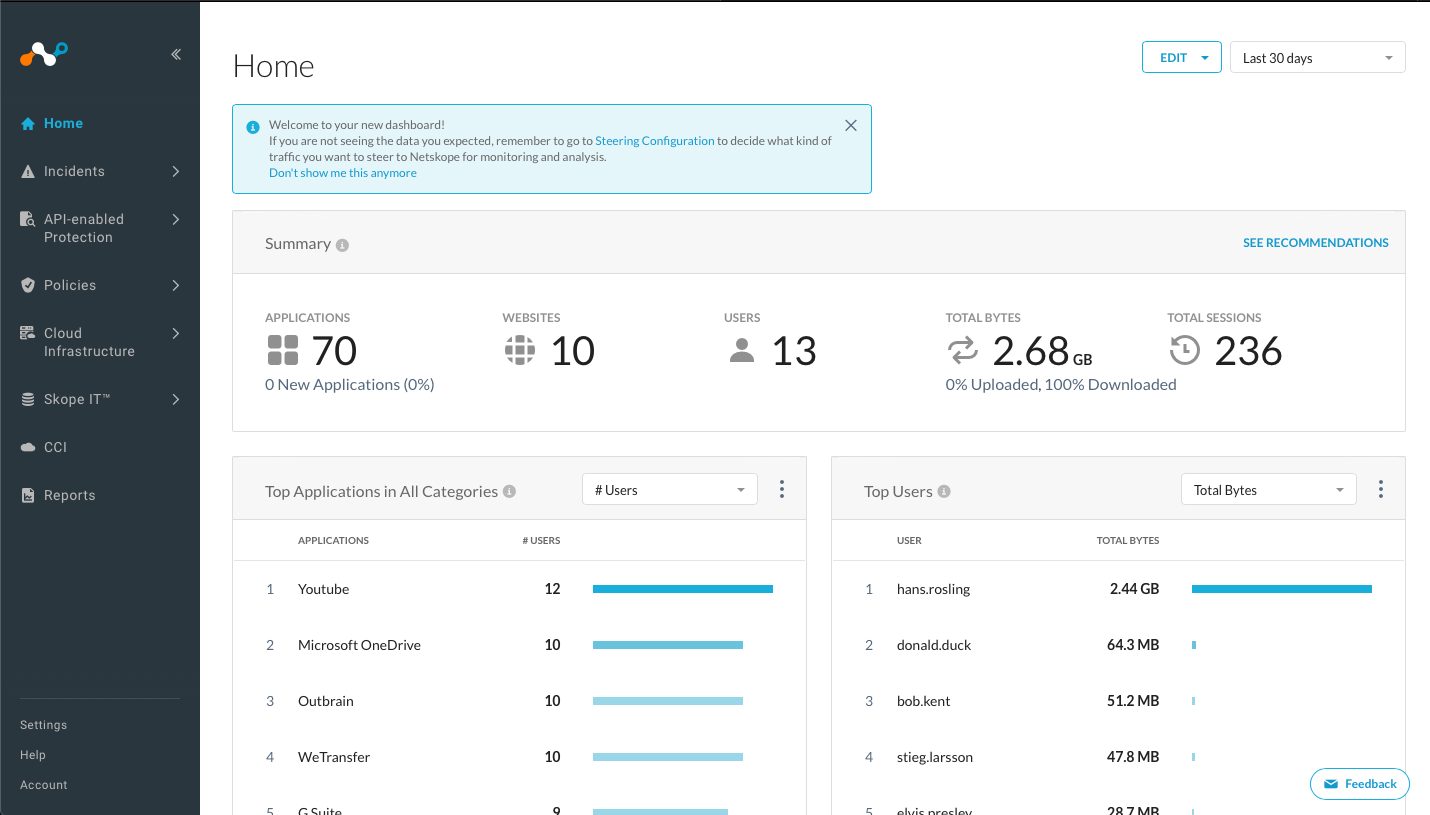Image resolution: width=1430 pixels, height=815 pixels.
Task: Open kebab menu for Top Applications panel
Action: [782, 489]
